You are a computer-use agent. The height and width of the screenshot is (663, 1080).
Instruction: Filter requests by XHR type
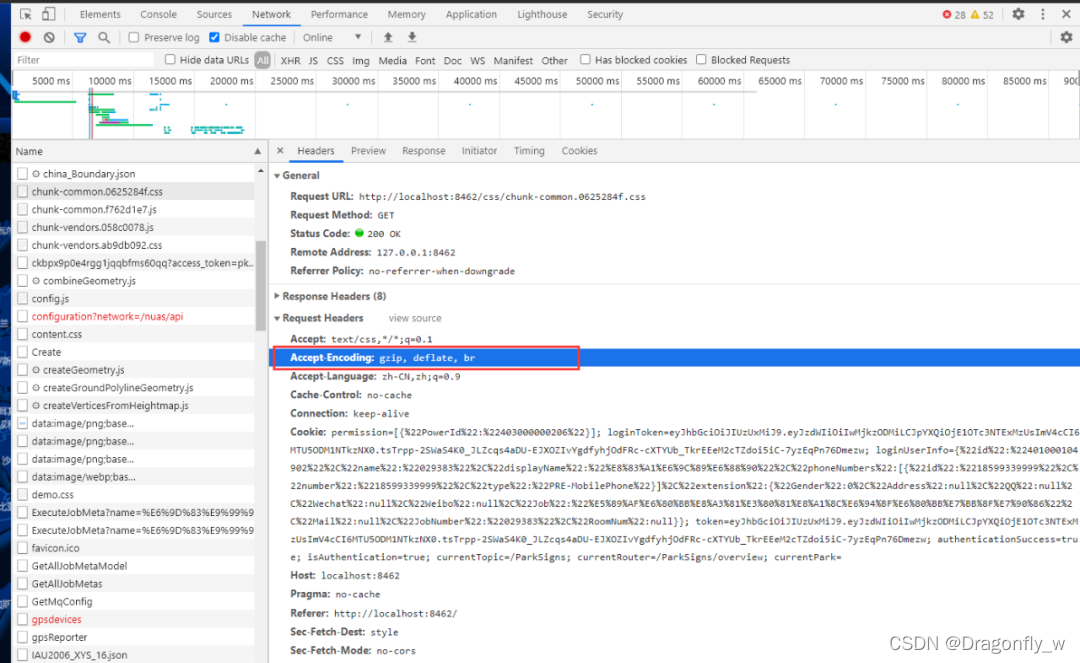click(290, 60)
